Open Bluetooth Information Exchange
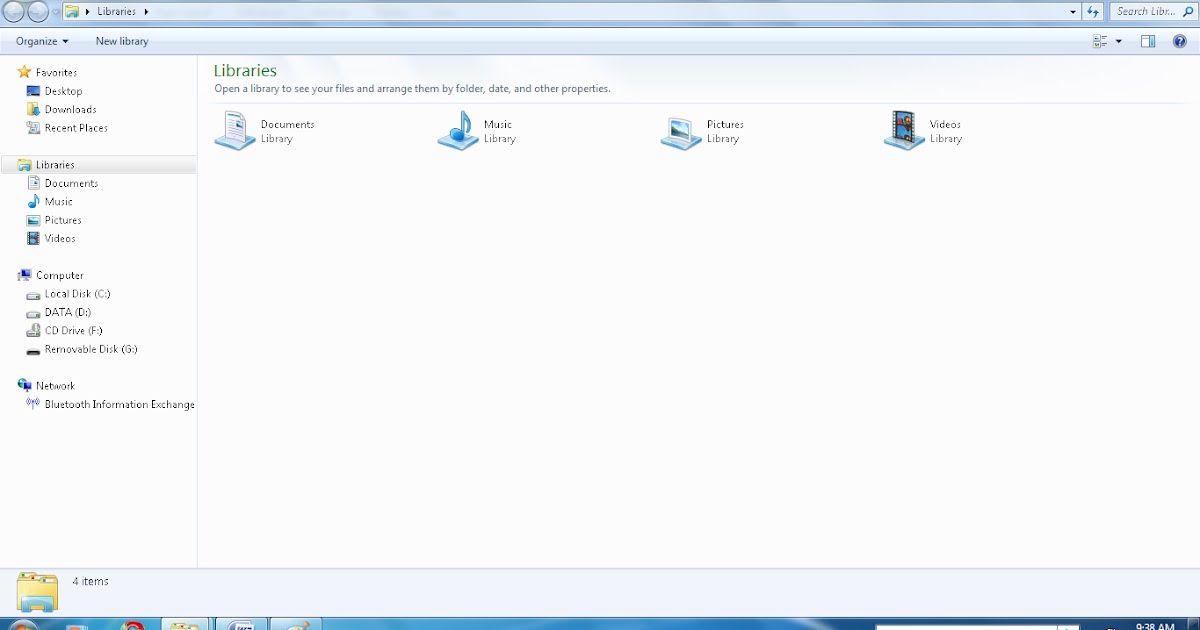The height and width of the screenshot is (630, 1200). (119, 404)
